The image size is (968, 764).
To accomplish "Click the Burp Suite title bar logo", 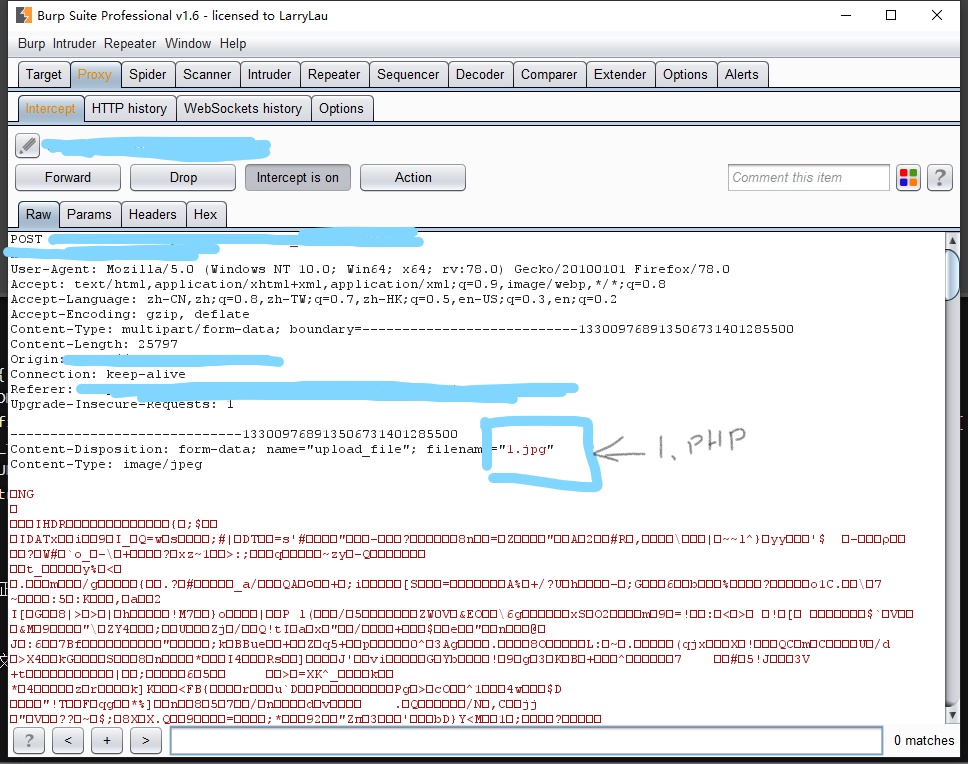I will tap(23, 15).
